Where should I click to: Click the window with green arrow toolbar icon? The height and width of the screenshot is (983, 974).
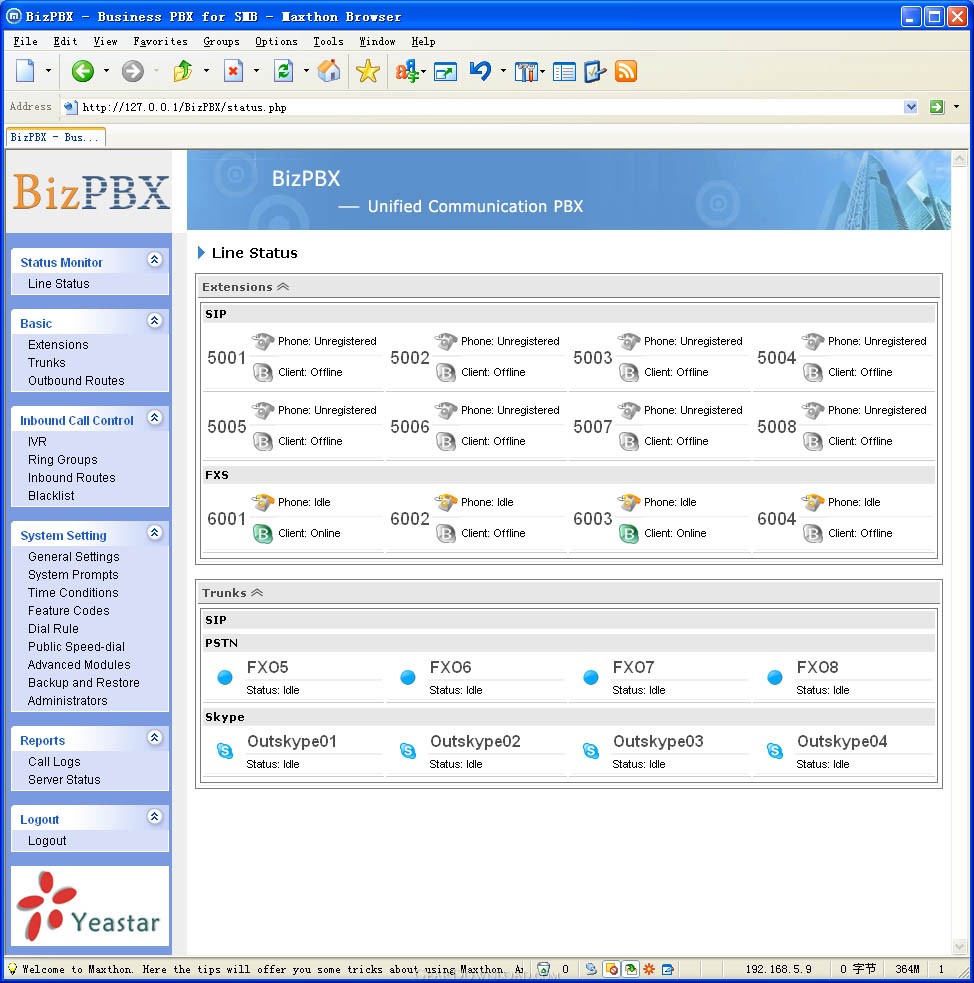445,71
